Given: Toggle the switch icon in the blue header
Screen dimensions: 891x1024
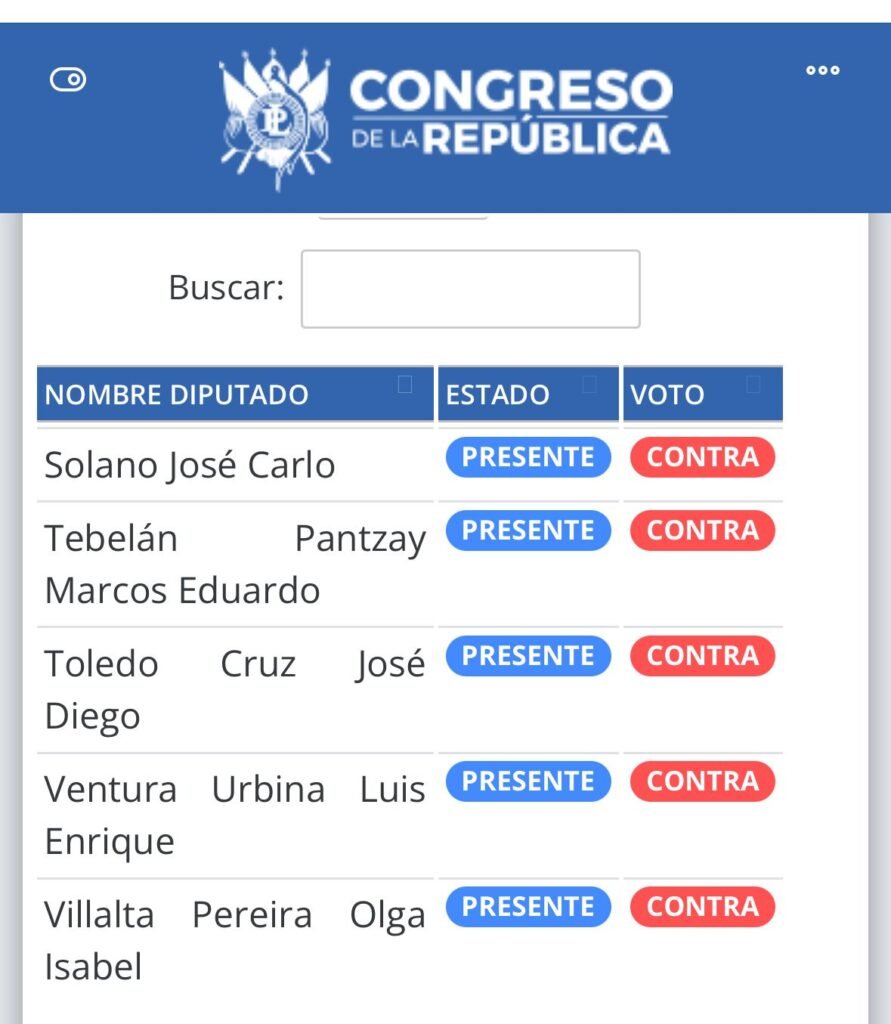Looking at the screenshot, I should (68, 80).
